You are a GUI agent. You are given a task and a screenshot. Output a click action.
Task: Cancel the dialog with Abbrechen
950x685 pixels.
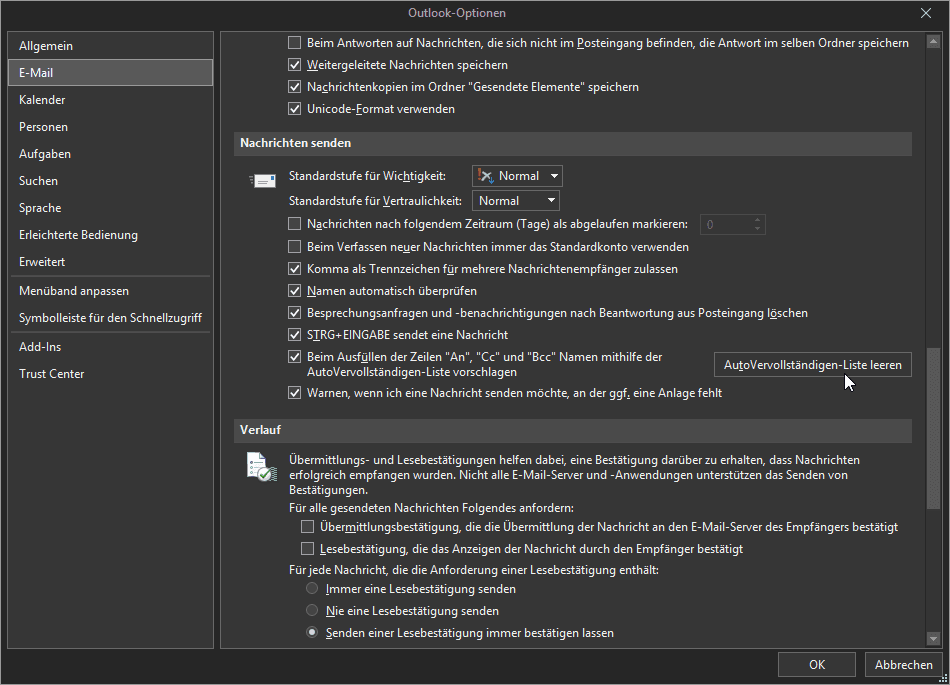coord(903,664)
